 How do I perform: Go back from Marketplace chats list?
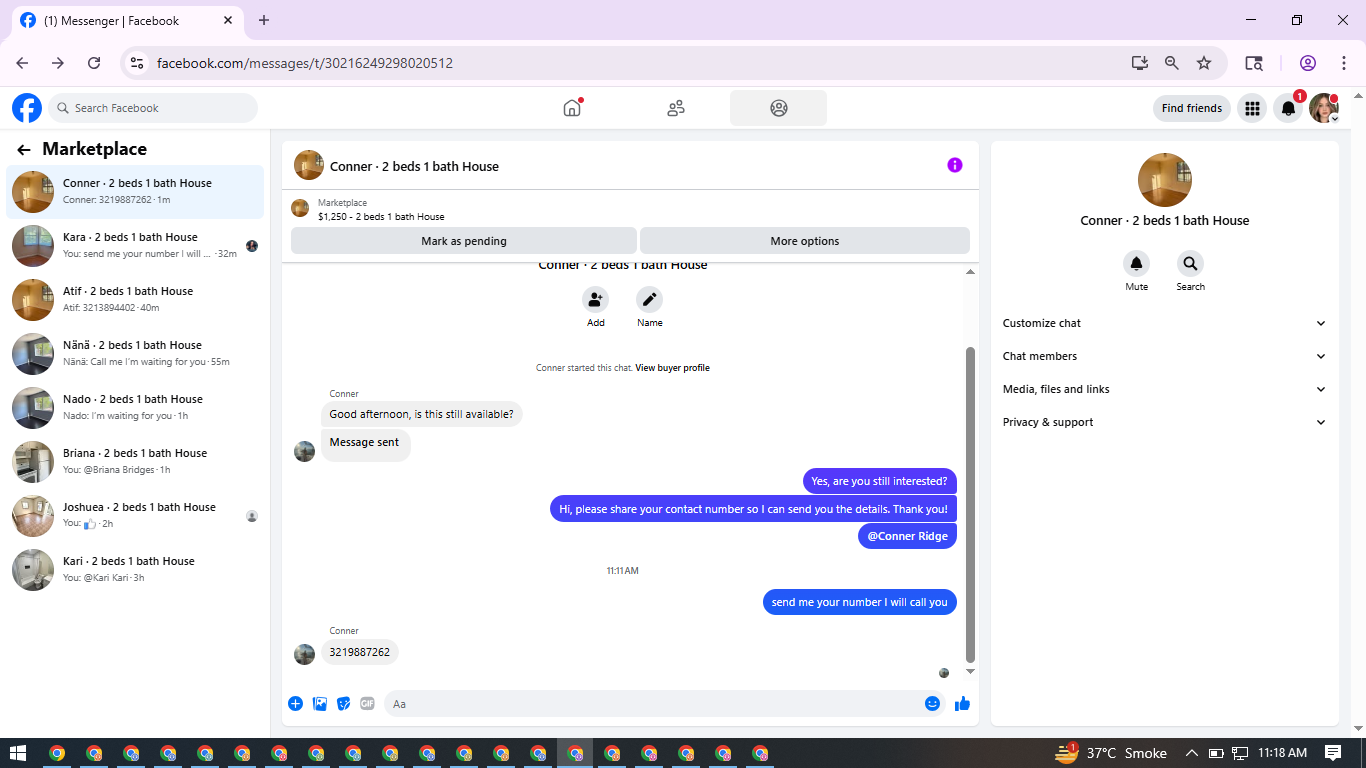(x=24, y=150)
